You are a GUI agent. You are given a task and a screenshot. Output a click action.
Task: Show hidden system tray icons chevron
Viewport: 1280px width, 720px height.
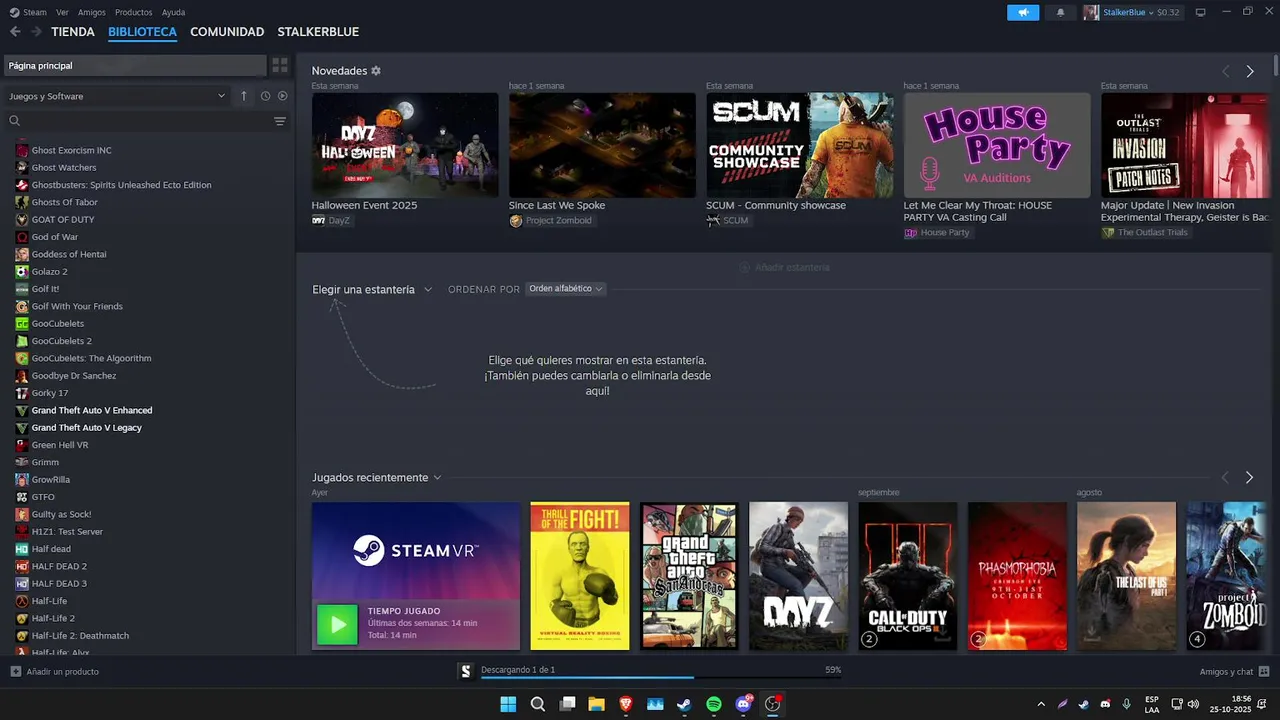tap(1041, 704)
